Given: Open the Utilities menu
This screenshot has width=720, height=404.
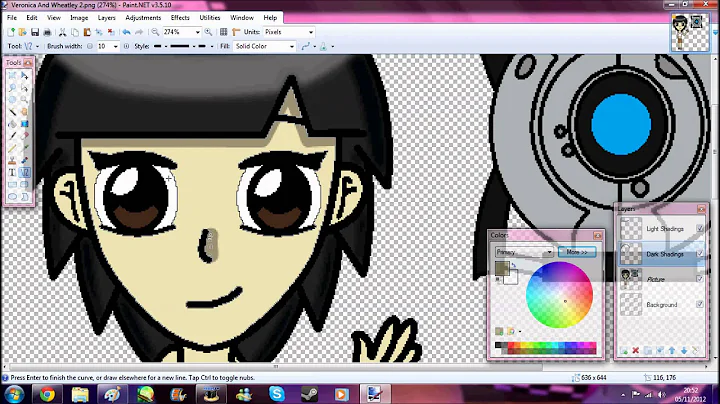Looking at the screenshot, I should coord(210,17).
